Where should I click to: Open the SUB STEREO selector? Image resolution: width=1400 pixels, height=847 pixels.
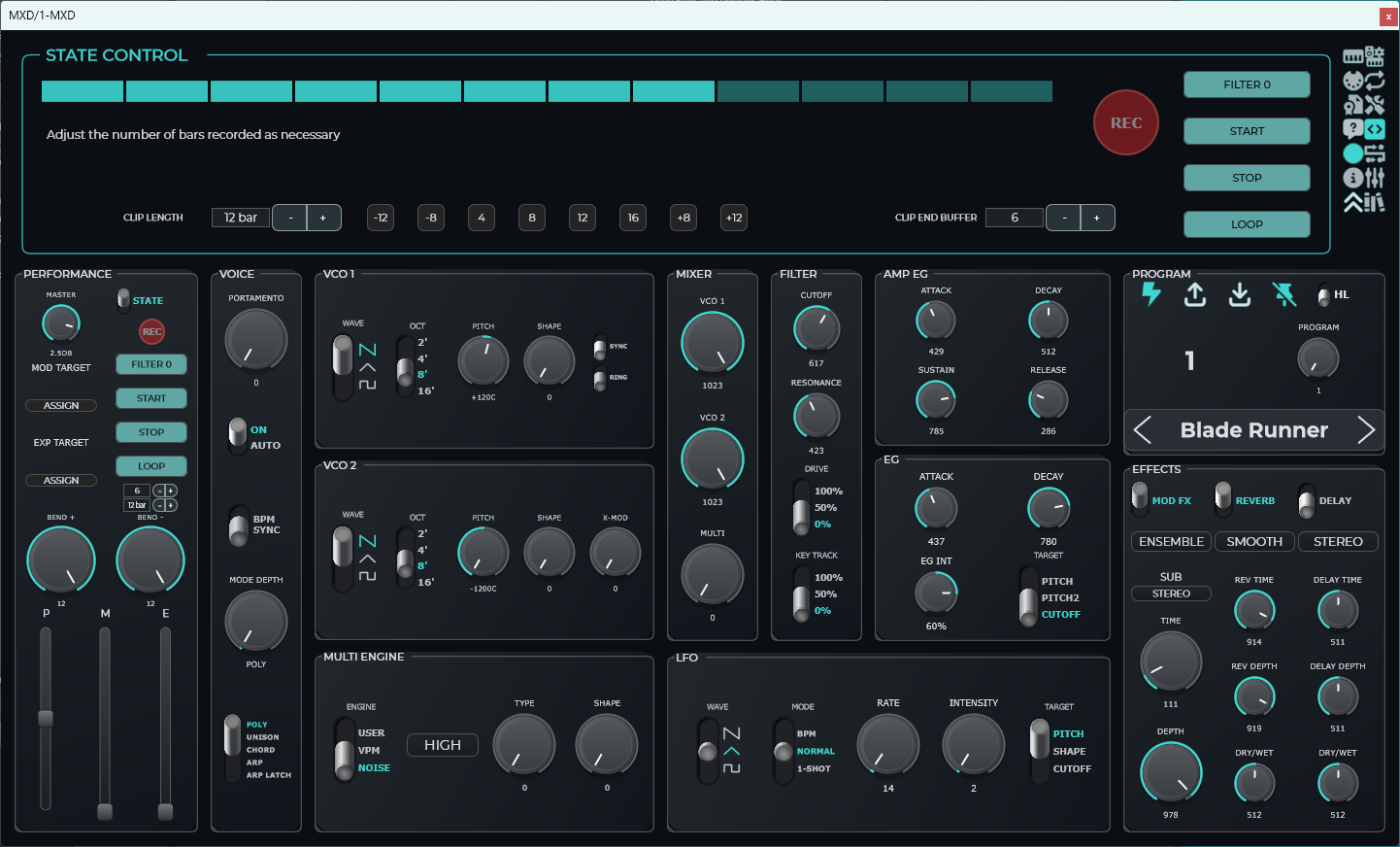tap(1171, 593)
